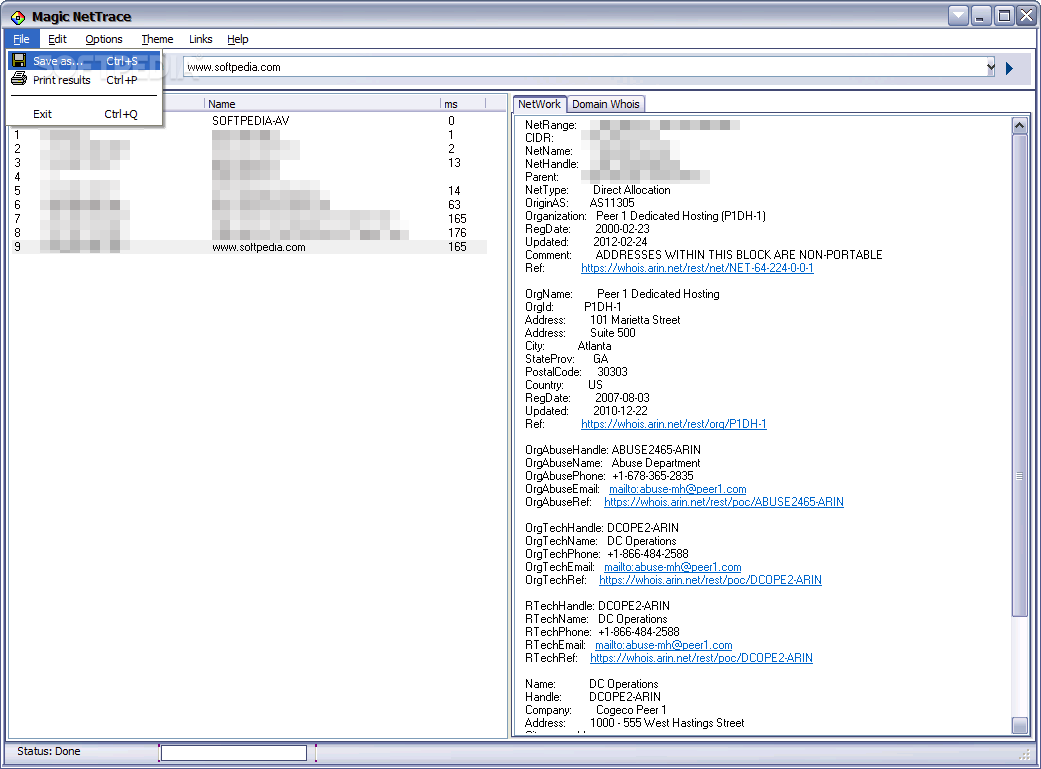This screenshot has height=769, width=1041.
Task: Click the www.softpedia.com address input field
Action: [584, 66]
